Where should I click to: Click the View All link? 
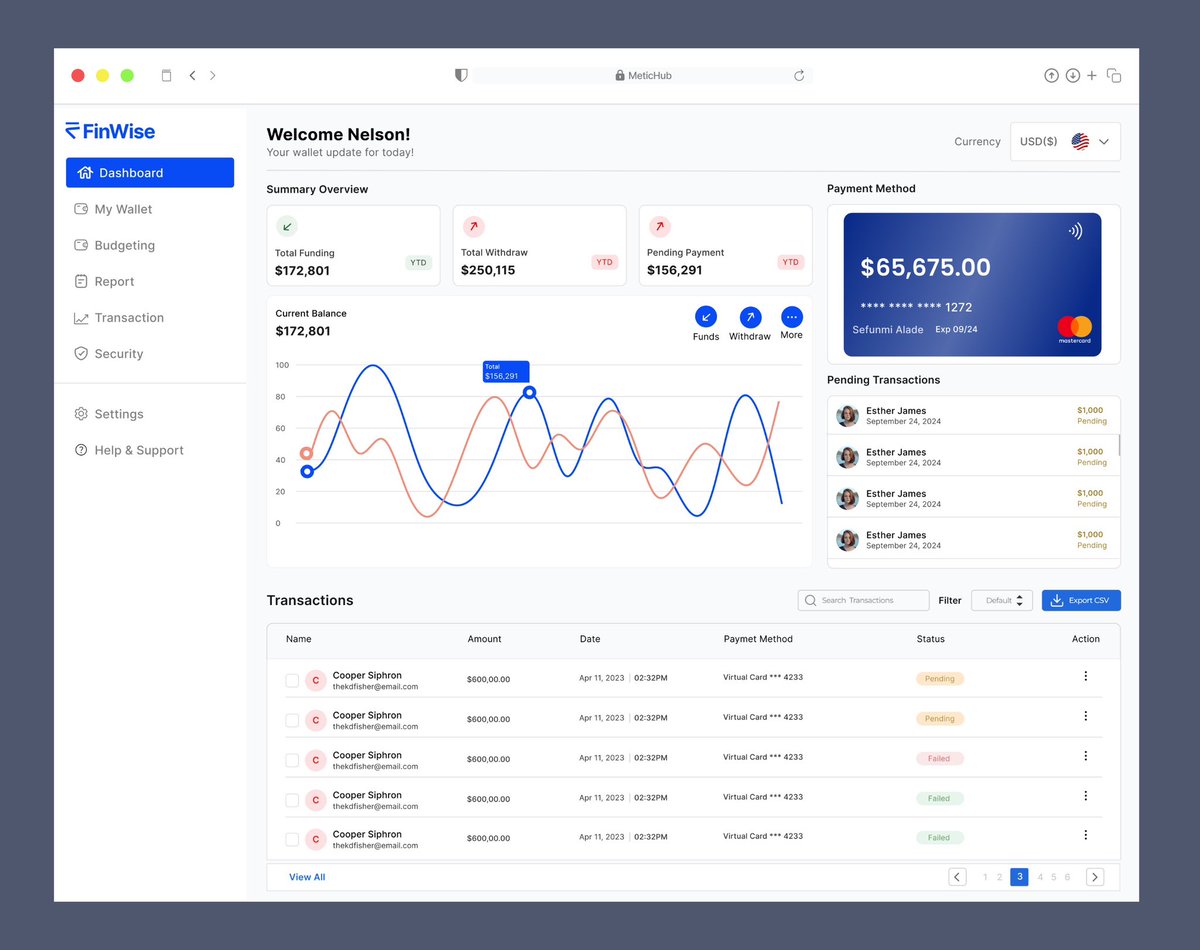point(307,877)
